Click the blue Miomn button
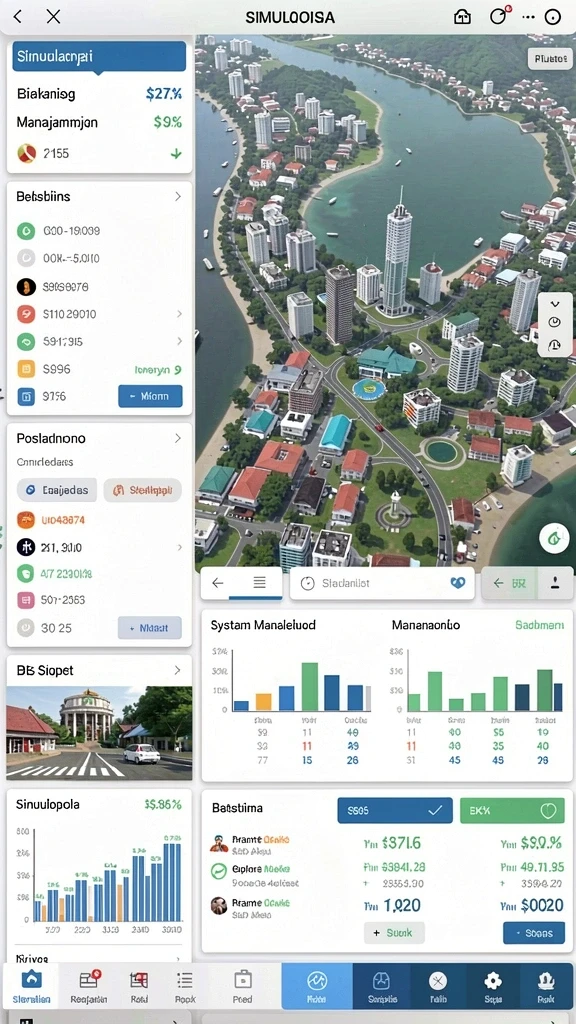576x1024 pixels. coord(150,396)
